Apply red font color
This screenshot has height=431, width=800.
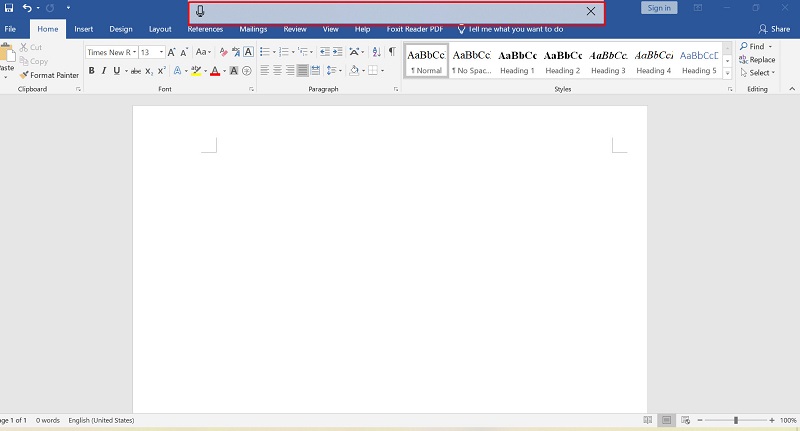[215, 71]
